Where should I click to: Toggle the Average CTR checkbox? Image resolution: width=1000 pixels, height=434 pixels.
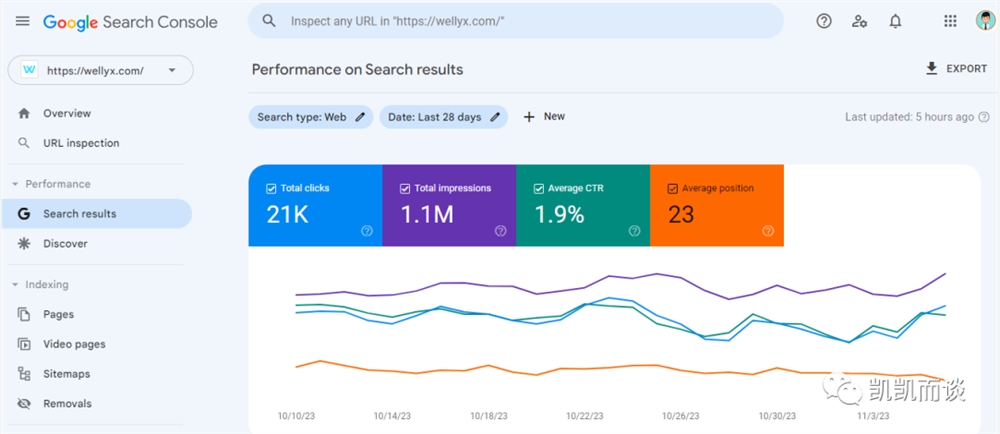tap(538, 189)
